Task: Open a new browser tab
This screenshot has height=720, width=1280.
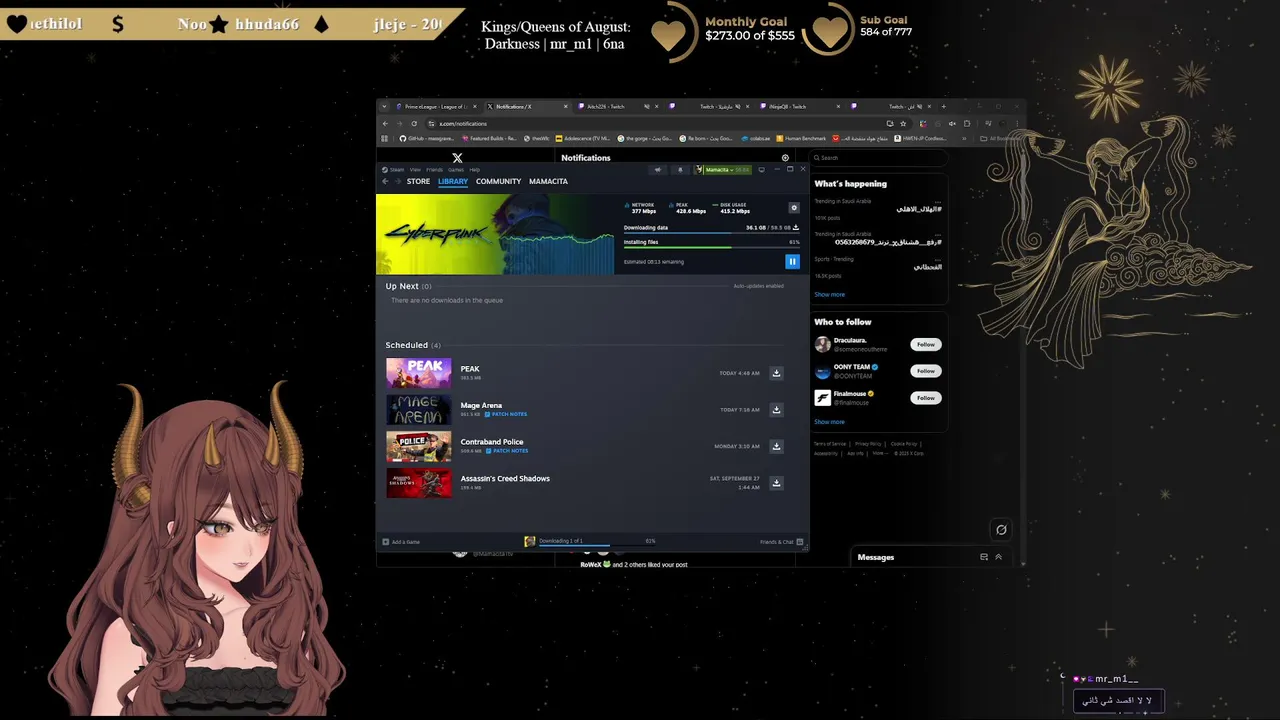Action: (943, 106)
